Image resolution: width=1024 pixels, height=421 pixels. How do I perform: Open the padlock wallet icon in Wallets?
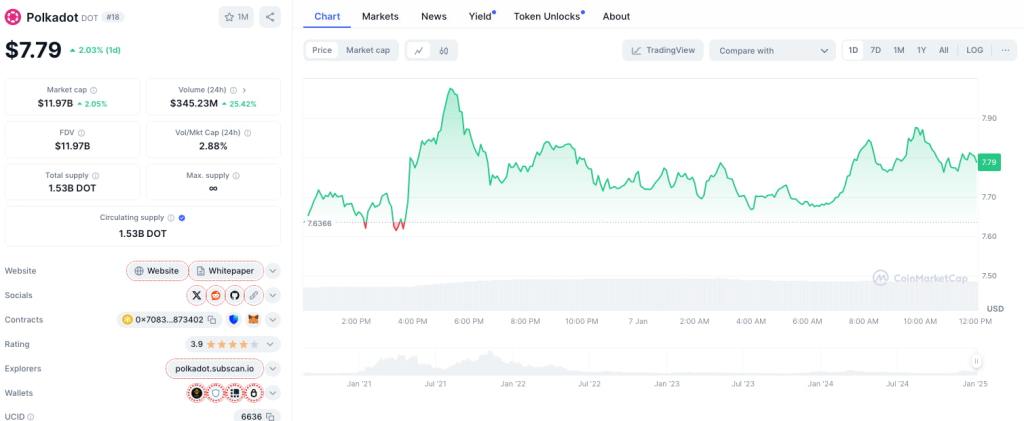pyautogui.click(x=254, y=393)
